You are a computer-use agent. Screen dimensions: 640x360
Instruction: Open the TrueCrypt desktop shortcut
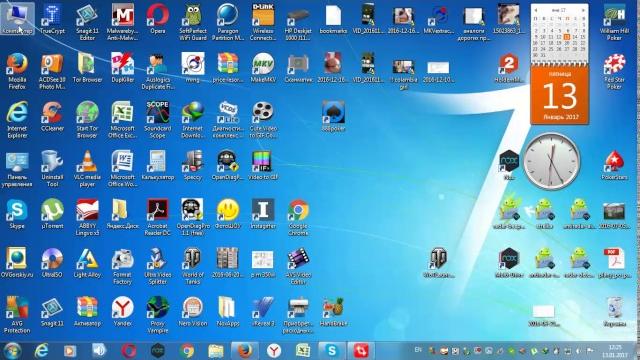click(52, 19)
